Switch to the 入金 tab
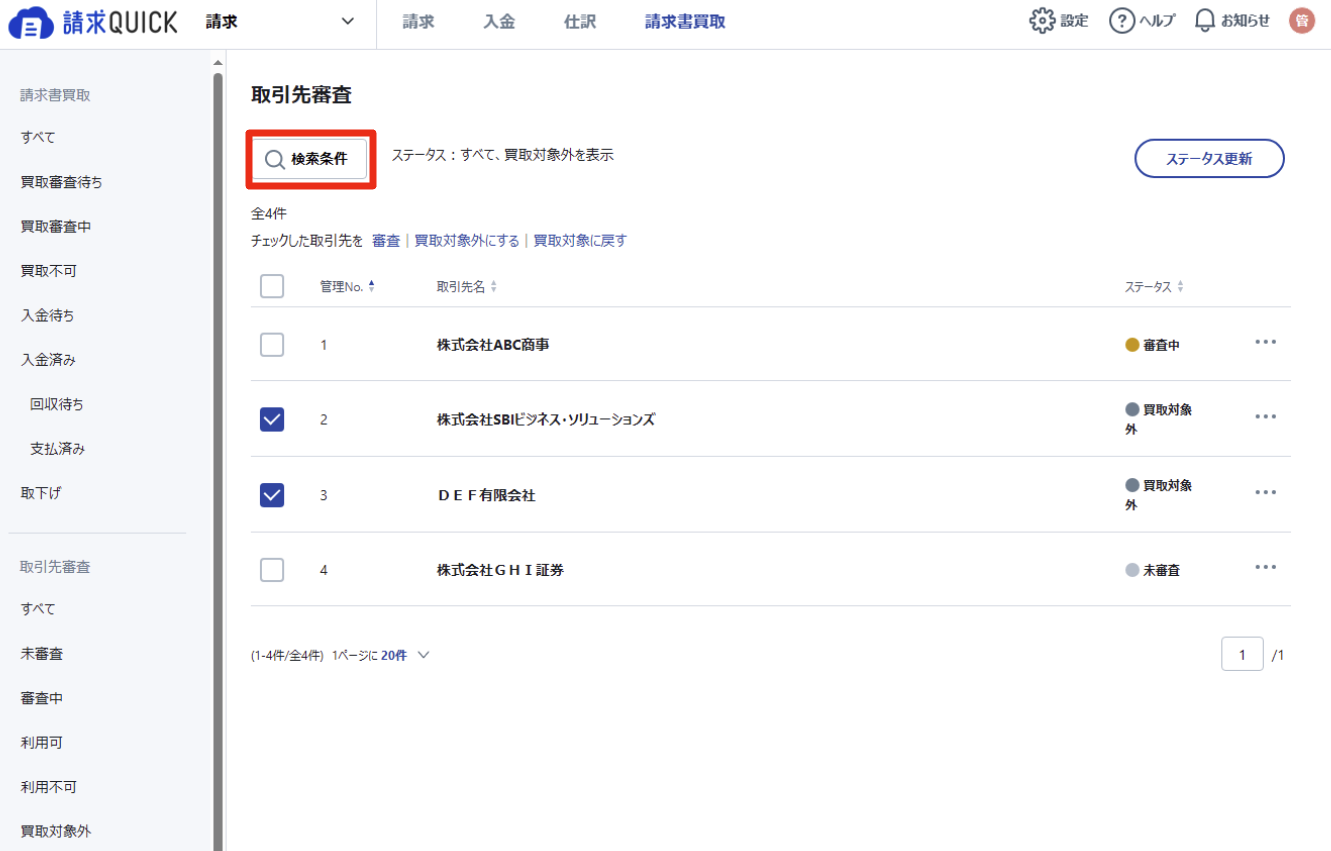Image resolution: width=1331 pixels, height=851 pixels. [499, 21]
